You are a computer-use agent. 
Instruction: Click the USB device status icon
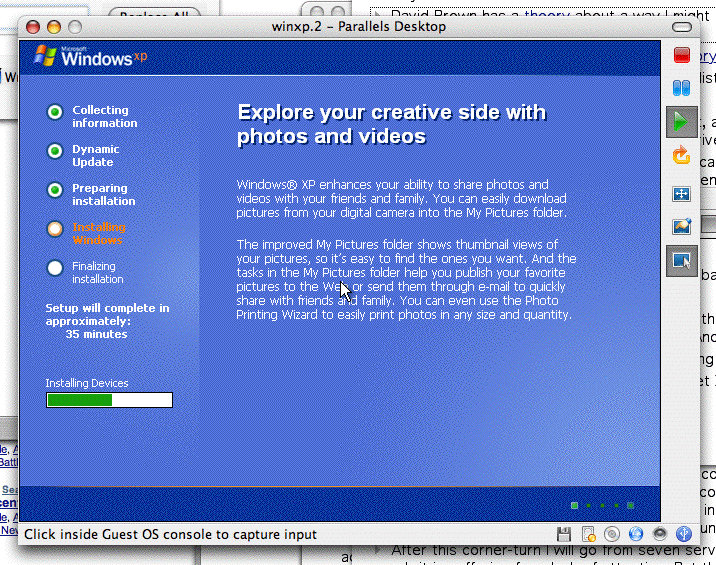[x=684, y=534]
